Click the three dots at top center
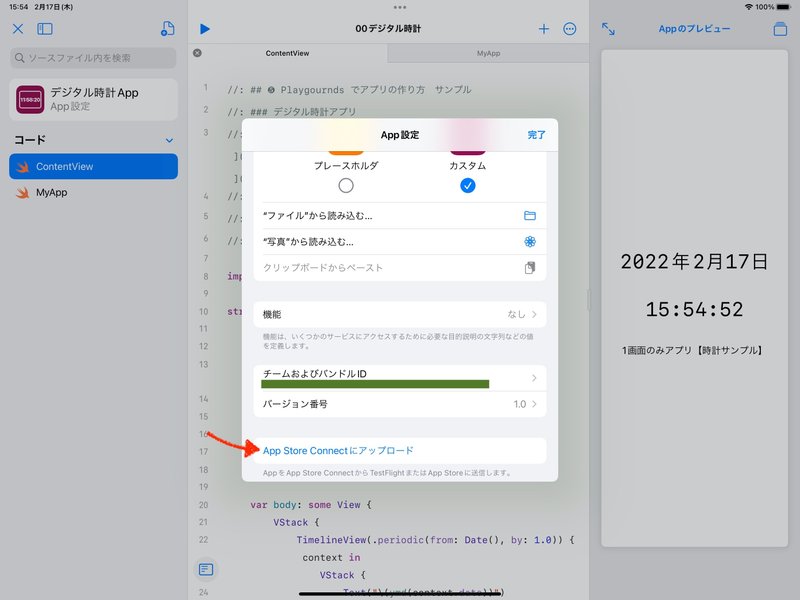The image size is (800, 600). pyautogui.click(x=400, y=7)
